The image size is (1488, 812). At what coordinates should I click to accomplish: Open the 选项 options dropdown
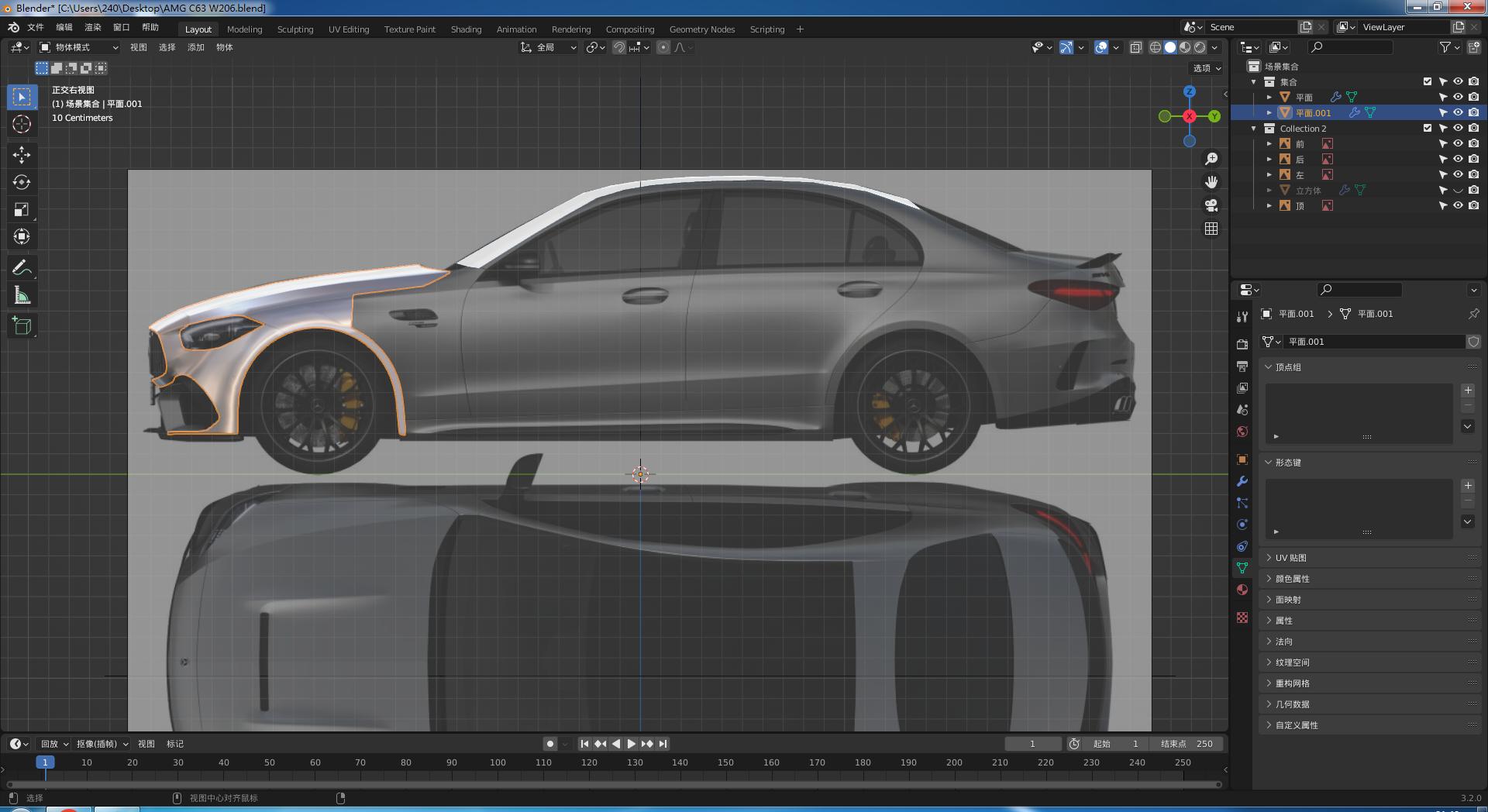(1207, 68)
